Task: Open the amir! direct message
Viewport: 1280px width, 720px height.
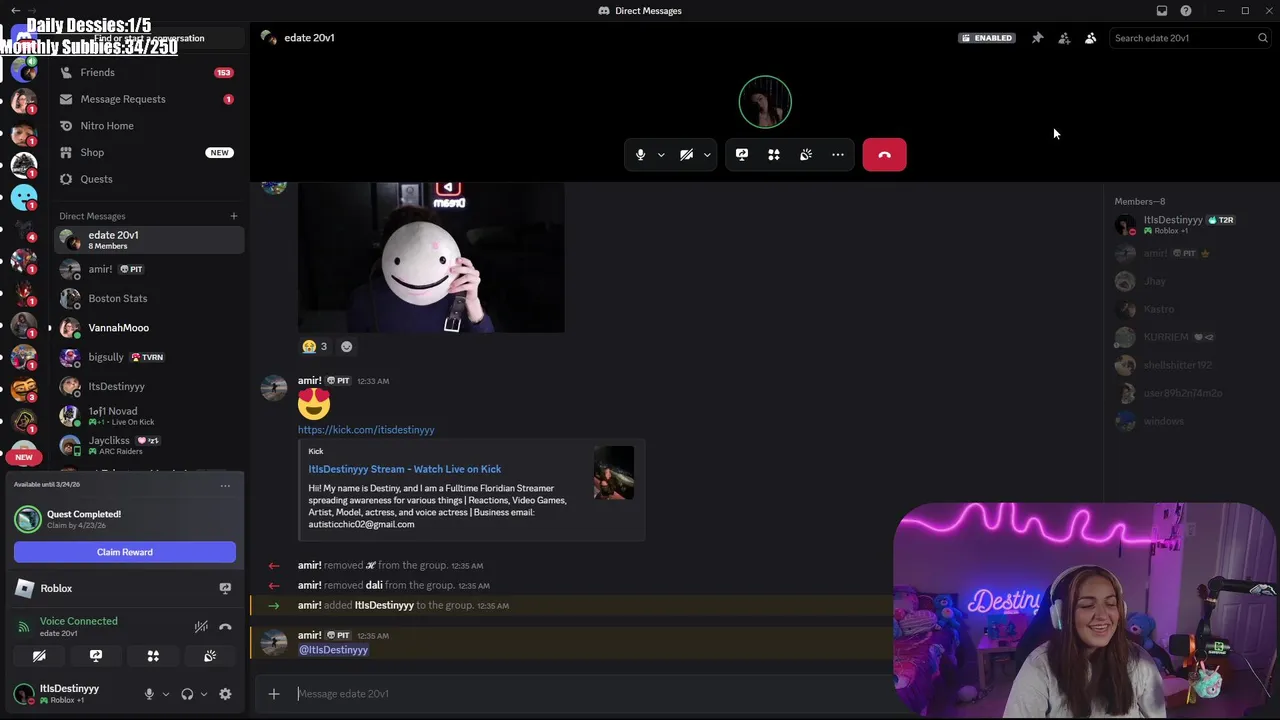Action: (x=149, y=269)
